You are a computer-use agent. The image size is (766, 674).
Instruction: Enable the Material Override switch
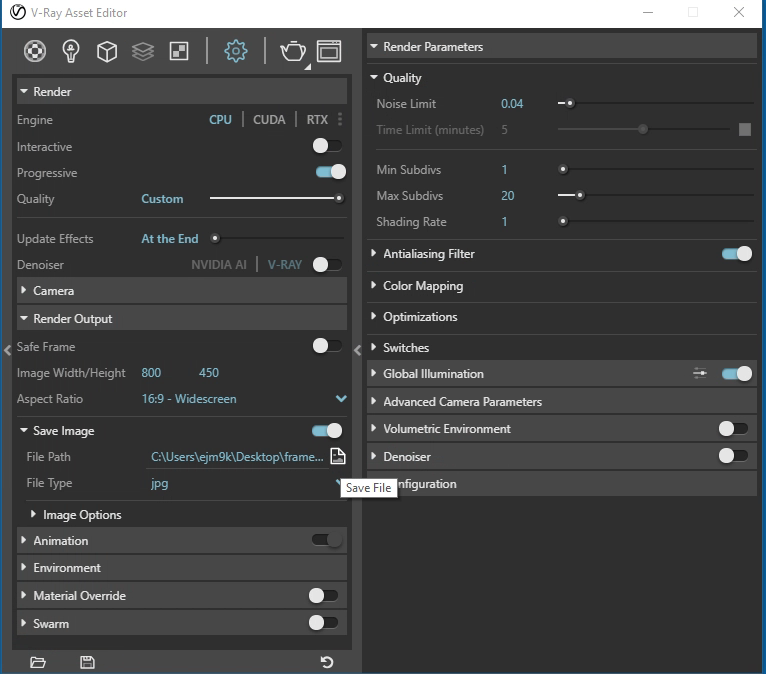(323, 595)
